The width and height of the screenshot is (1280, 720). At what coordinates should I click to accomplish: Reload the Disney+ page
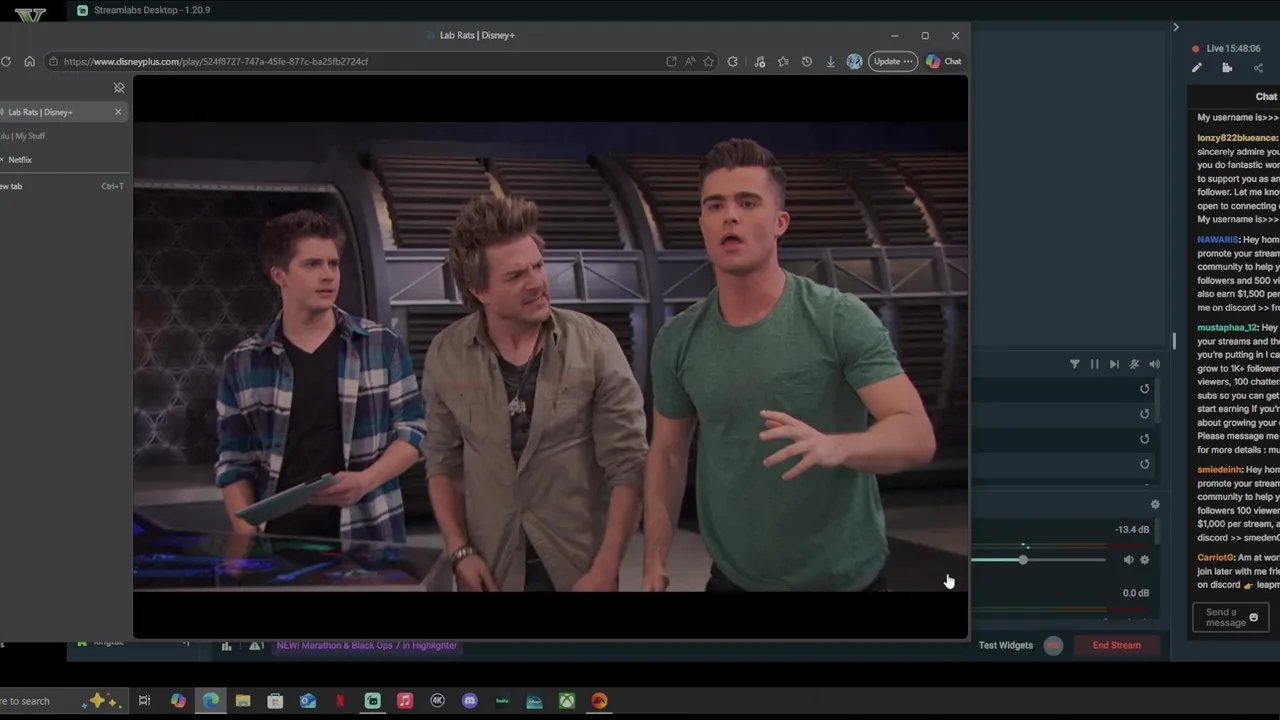click(x=6, y=61)
